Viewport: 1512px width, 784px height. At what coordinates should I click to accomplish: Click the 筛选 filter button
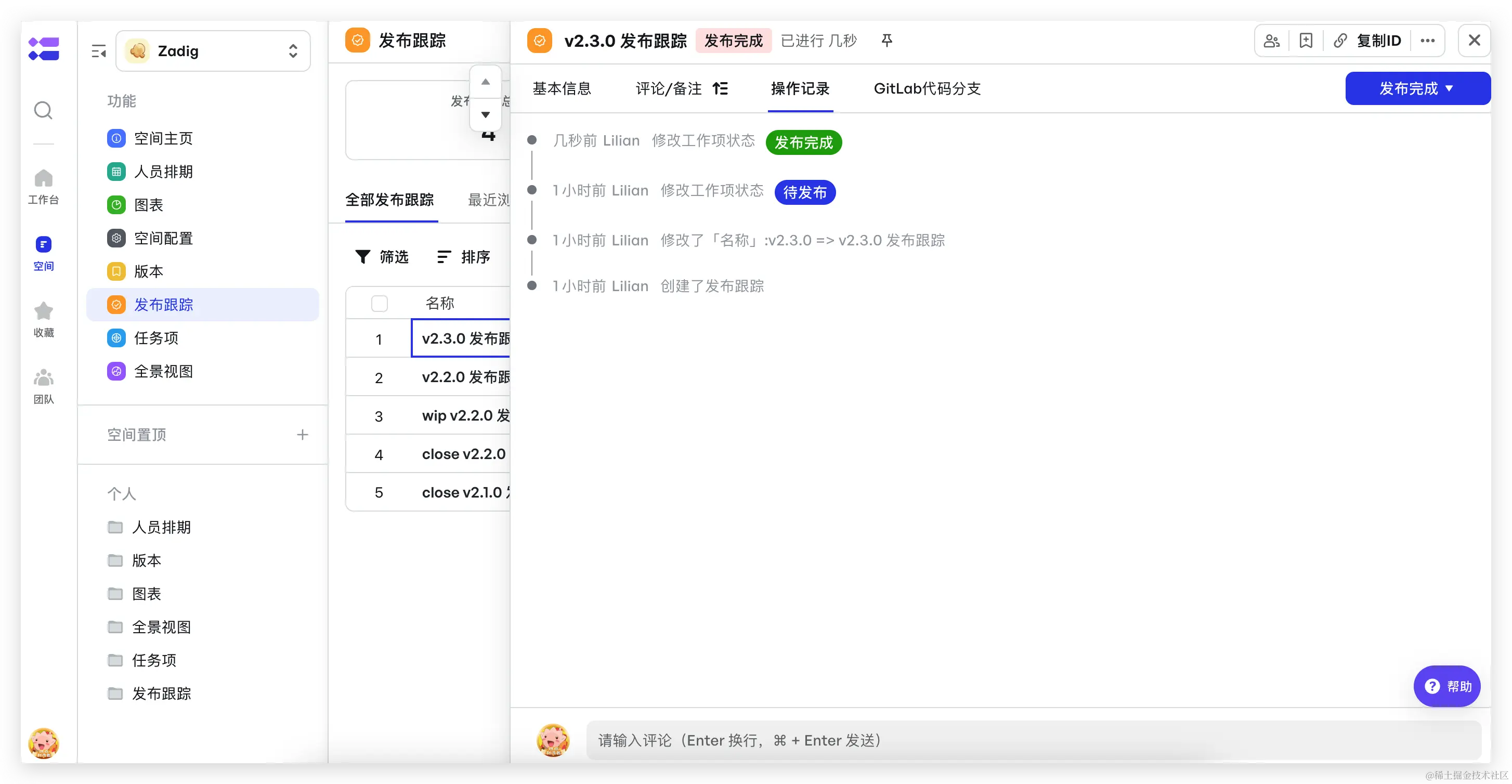[x=382, y=257]
